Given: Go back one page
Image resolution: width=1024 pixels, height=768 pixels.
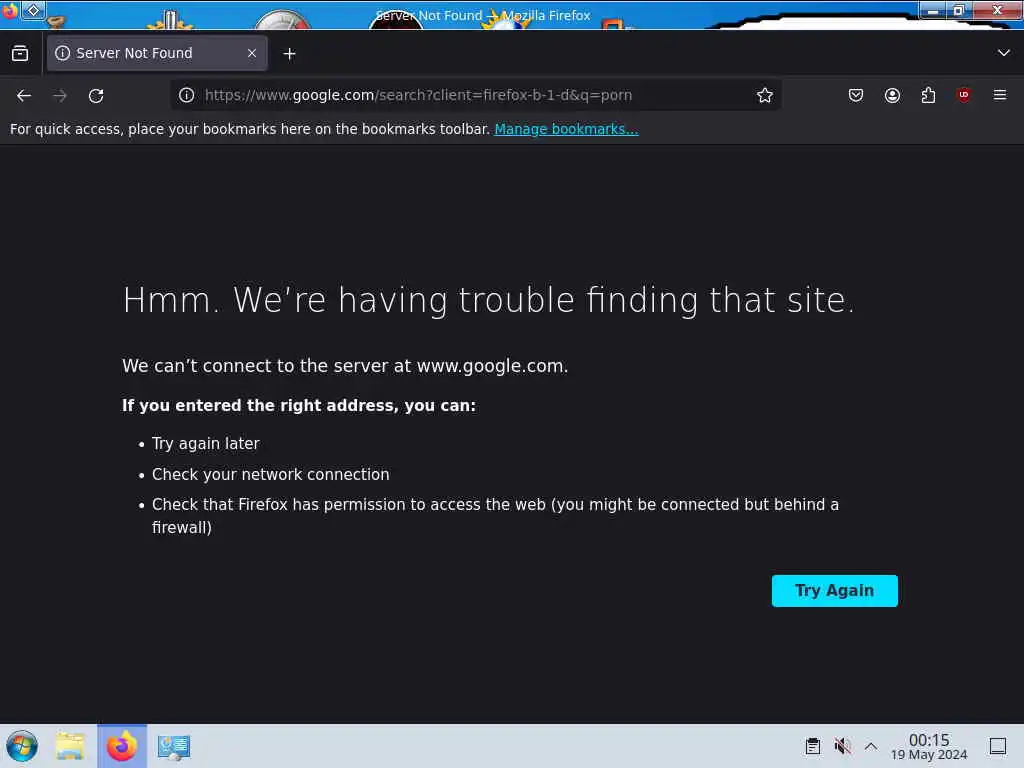Looking at the screenshot, I should click(x=24, y=96).
